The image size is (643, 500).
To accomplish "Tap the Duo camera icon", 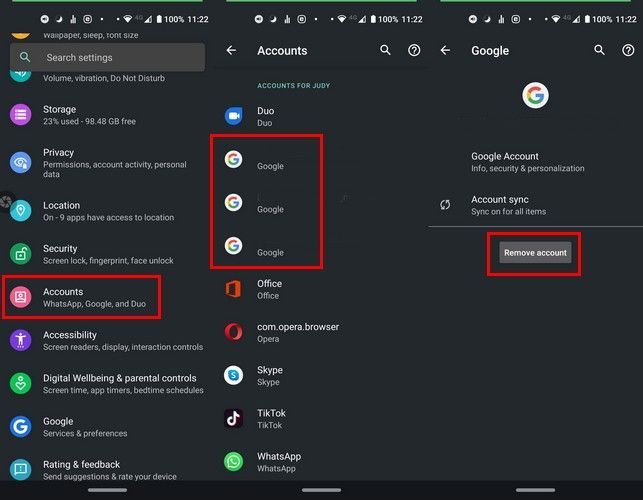I will pyautogui.click(x=234, y=116).
